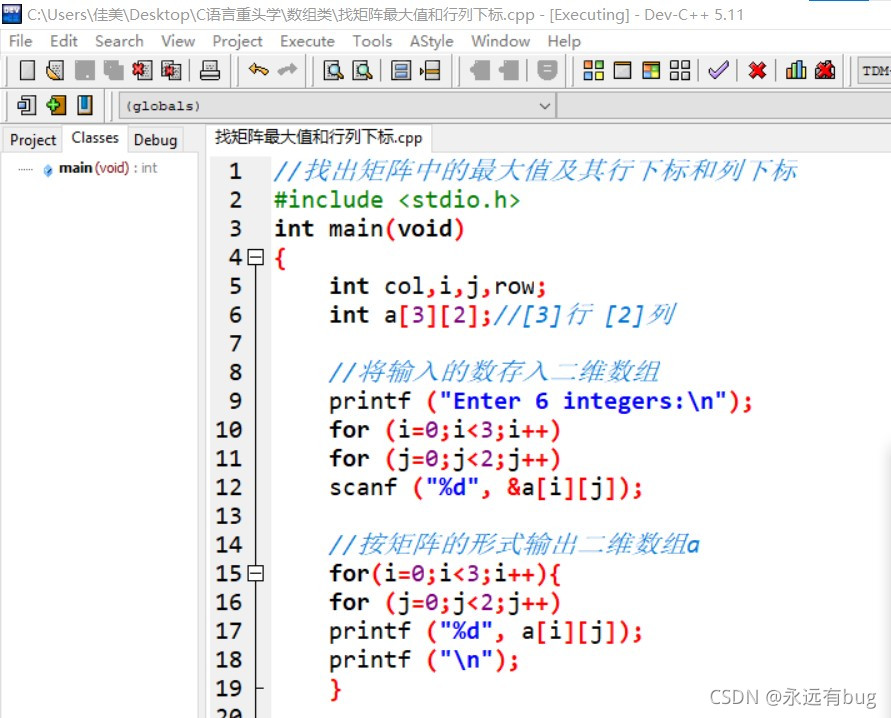Click the Run toolbar icon
Screen dimensions: 891x718
tap(622, 70)
